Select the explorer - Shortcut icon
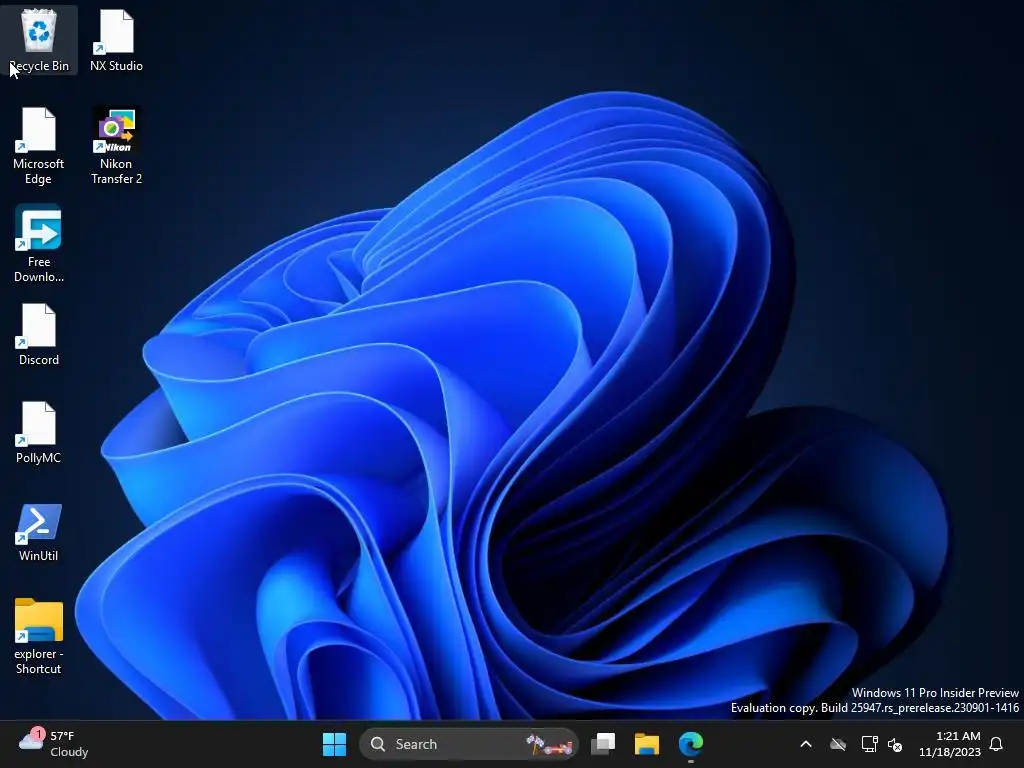The width and height of the screenshot is (1024, 768). pyautogui.click(x=39, y=635)
